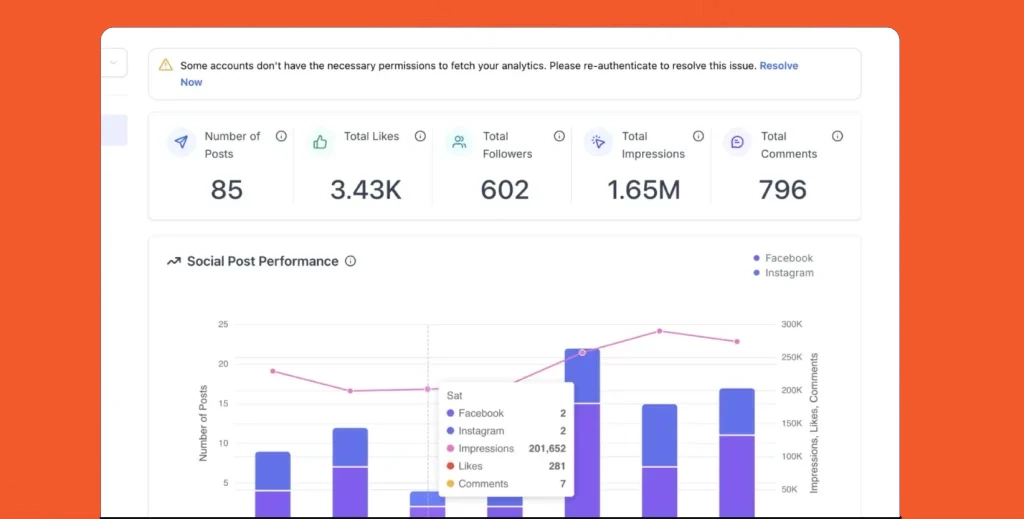1024x519 pixels.
Task: Click the 85 posts value
Action: click(227, 190)
